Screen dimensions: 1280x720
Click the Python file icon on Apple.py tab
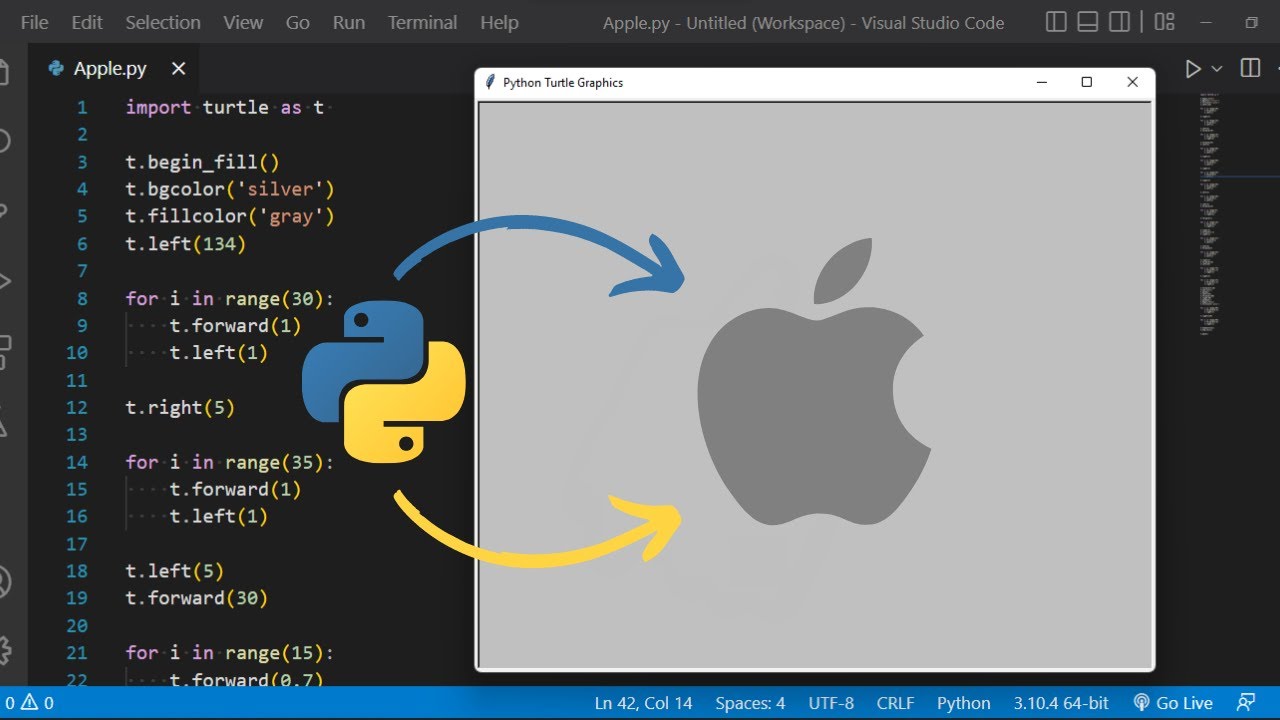(x=56, y=68)
